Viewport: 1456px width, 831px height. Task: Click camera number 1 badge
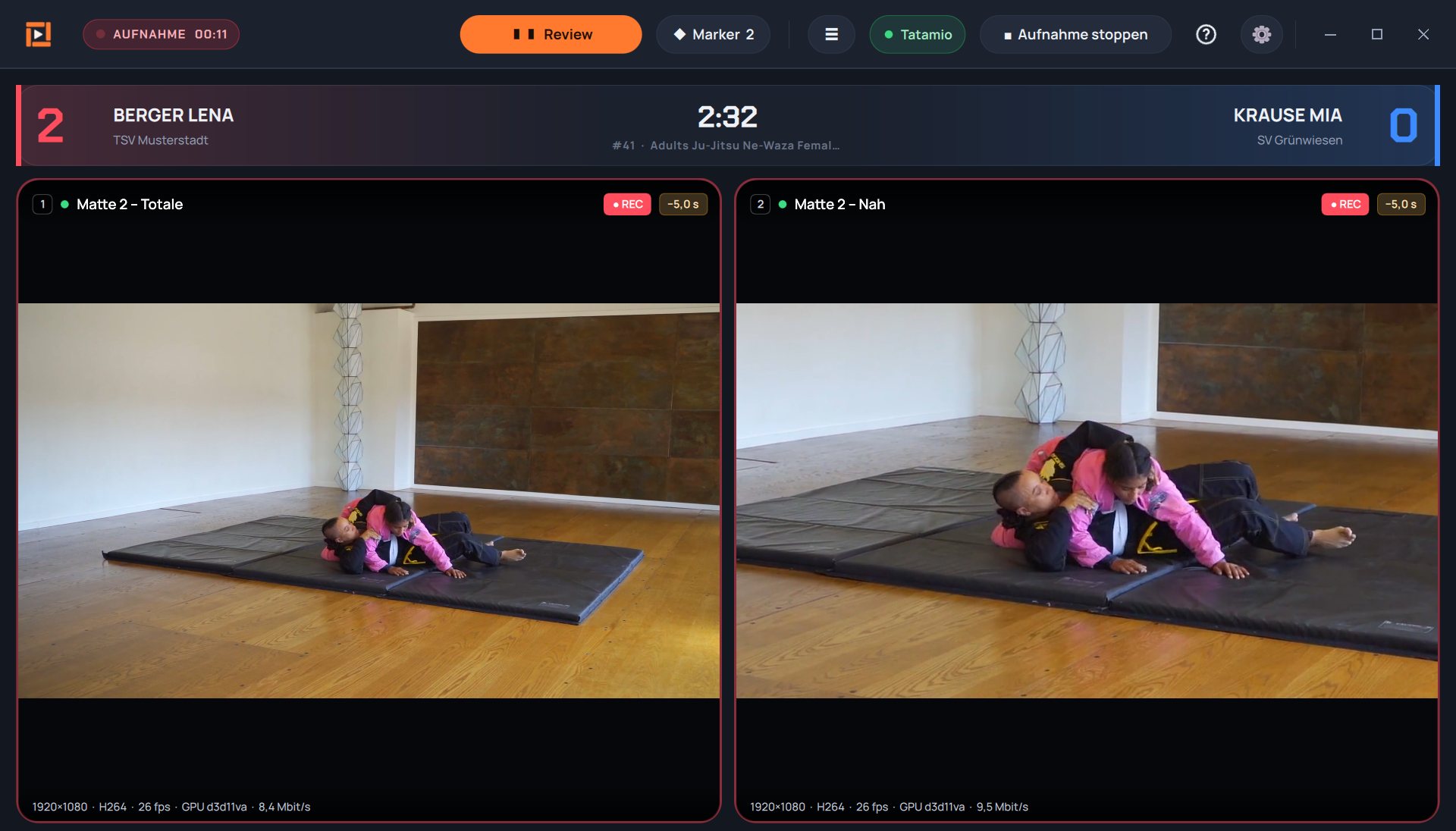point(42,204)
